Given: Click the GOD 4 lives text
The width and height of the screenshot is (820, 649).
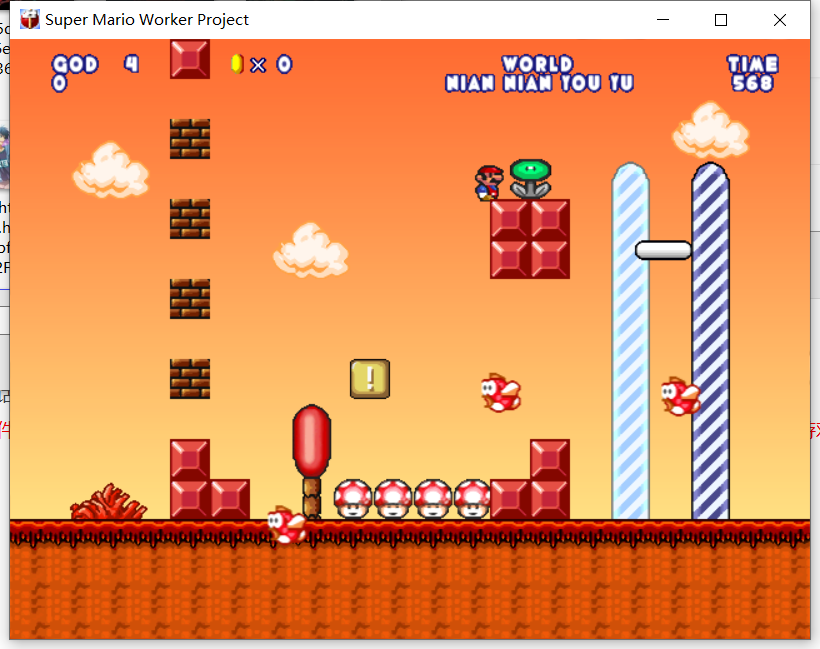Looking at the screenshot, I should (96, 64).
